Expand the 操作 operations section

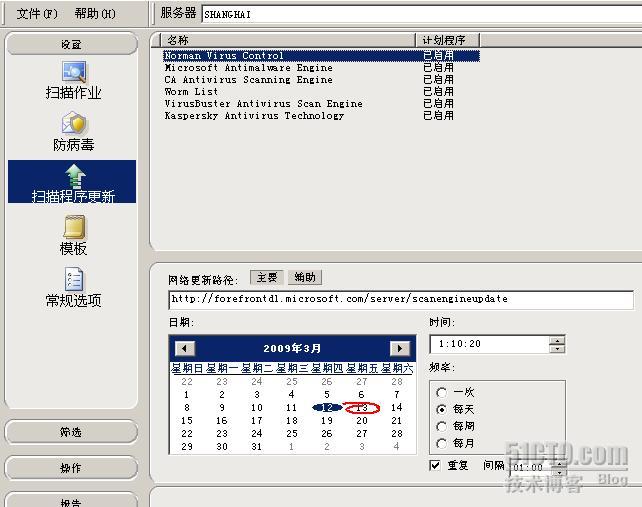tap(71, 467)
